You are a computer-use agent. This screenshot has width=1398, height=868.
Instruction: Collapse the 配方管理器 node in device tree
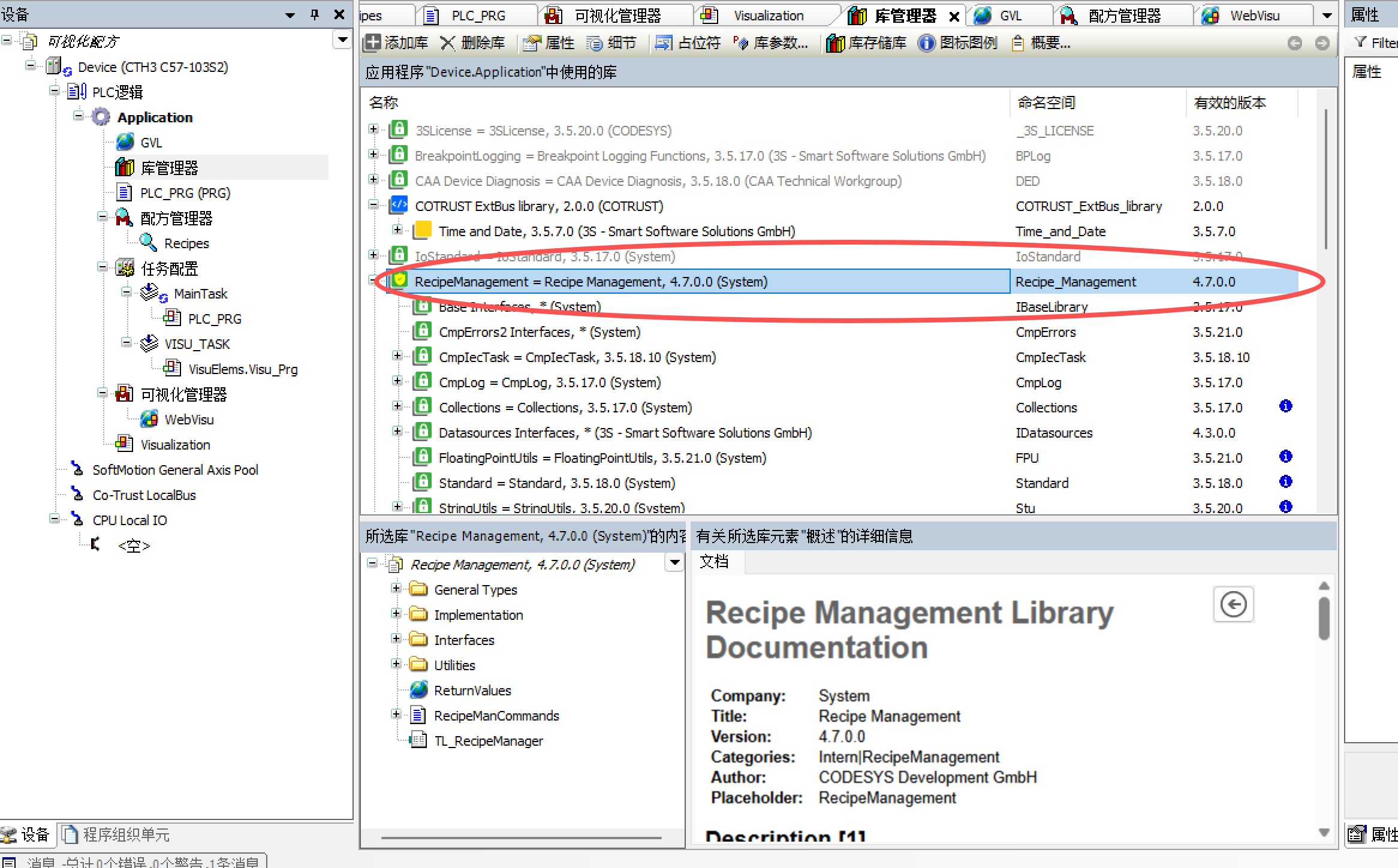(x=103, y=216)
